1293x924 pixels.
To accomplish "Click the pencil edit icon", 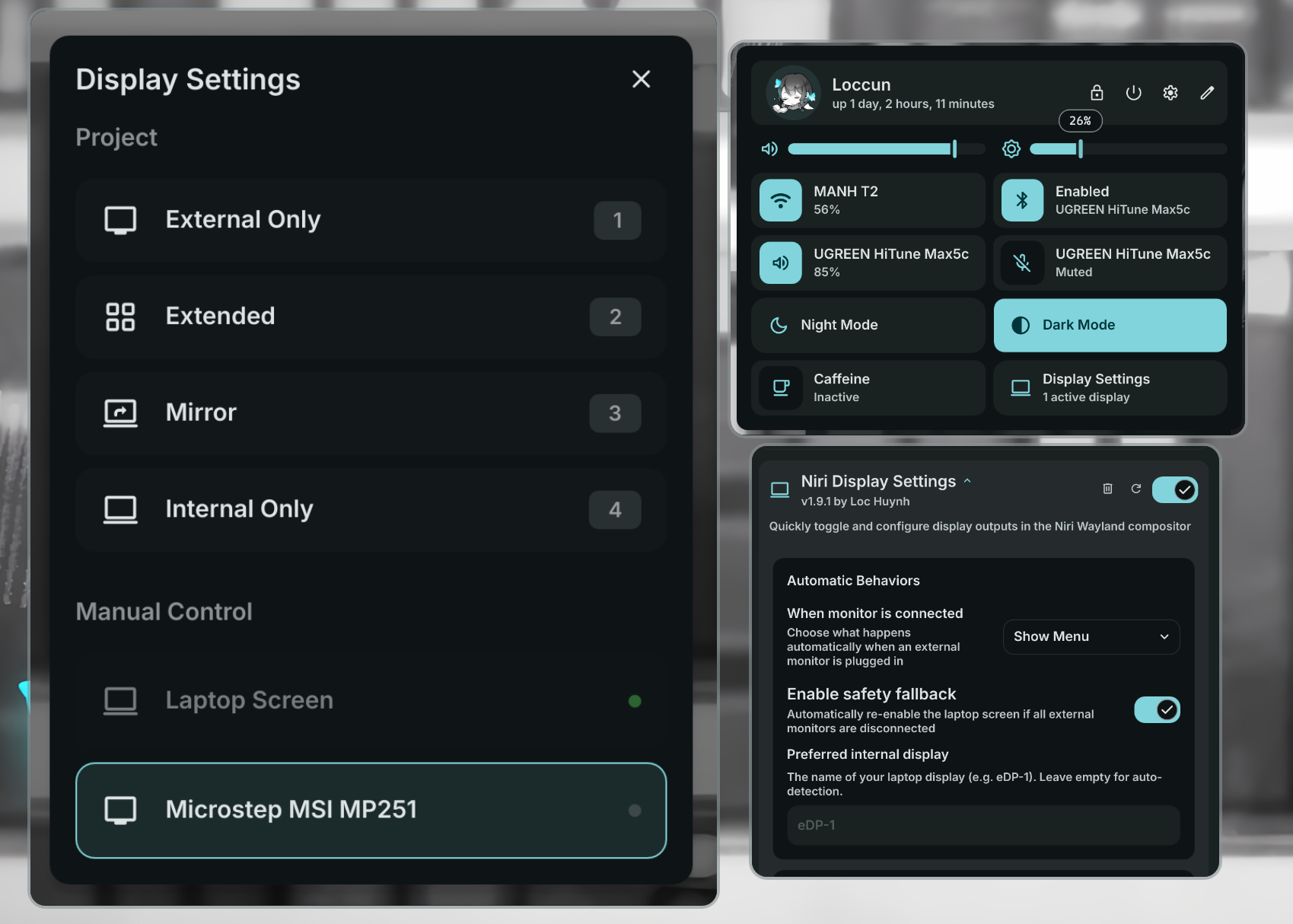I will click(x=1207, y=93).
